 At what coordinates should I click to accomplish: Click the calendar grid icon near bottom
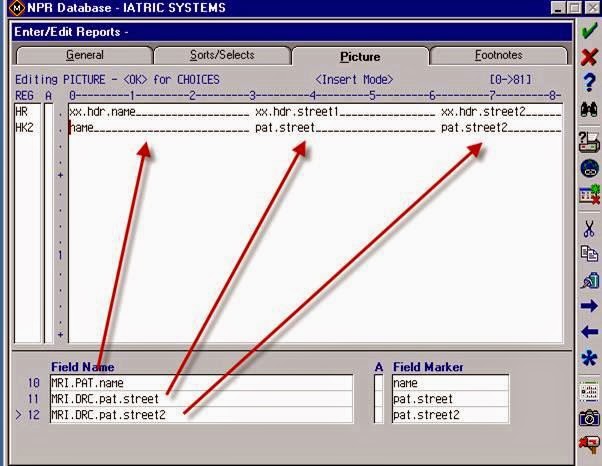pyautogui.click(x=589, y=392)
